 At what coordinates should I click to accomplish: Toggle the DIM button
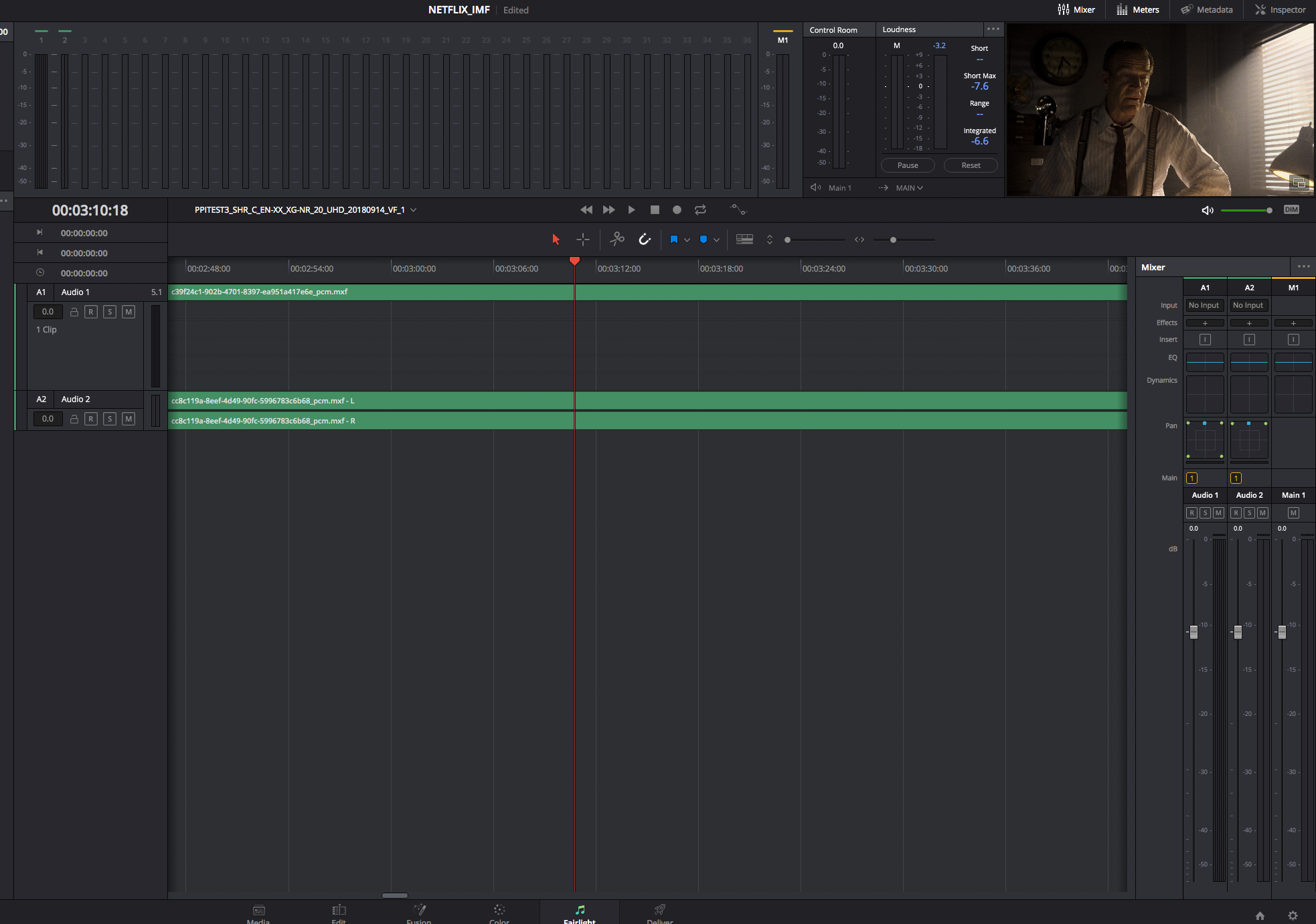(x=1291, y=210)
